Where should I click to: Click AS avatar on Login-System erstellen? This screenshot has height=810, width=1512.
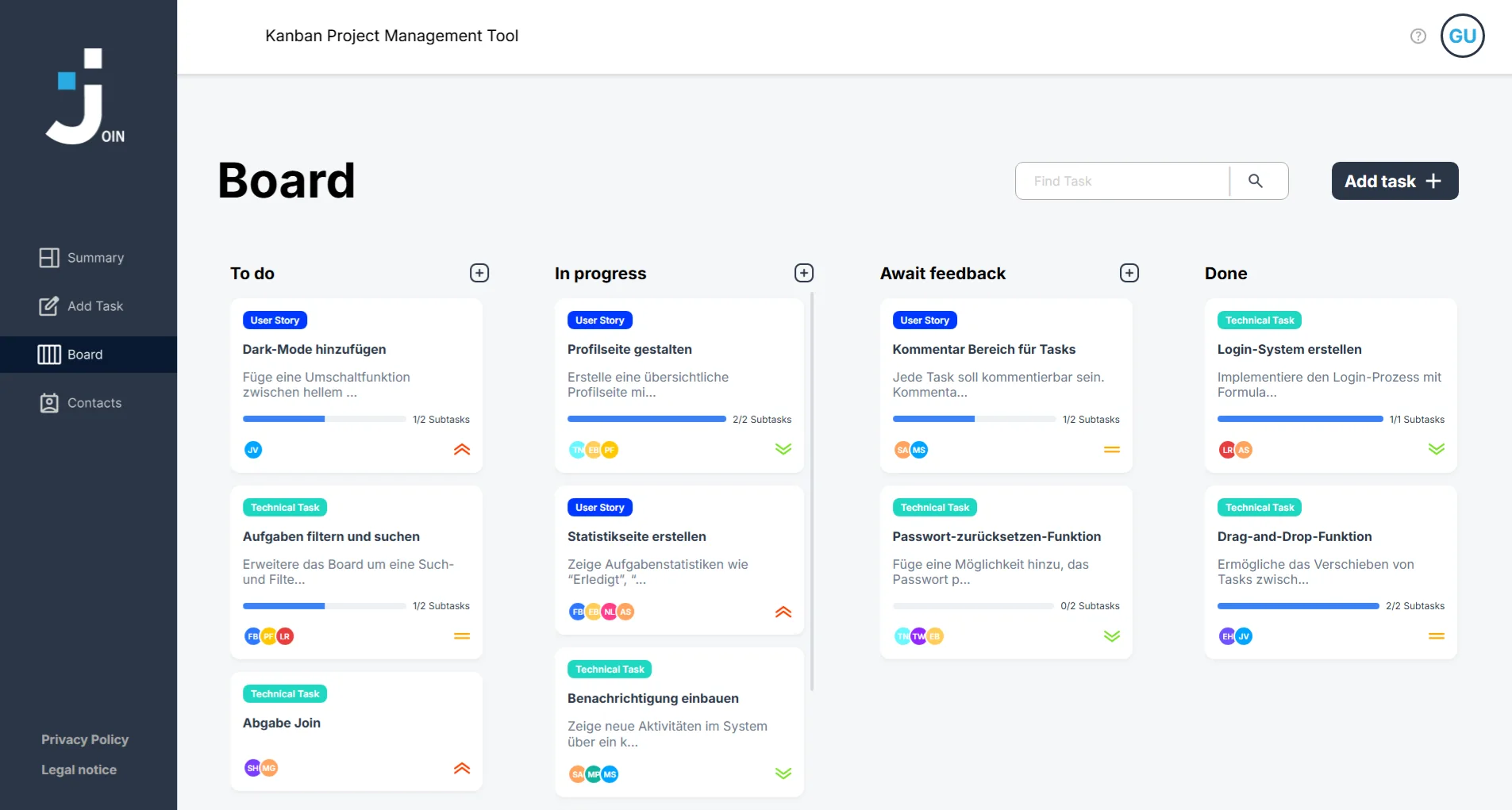(x=1244, y=450)
